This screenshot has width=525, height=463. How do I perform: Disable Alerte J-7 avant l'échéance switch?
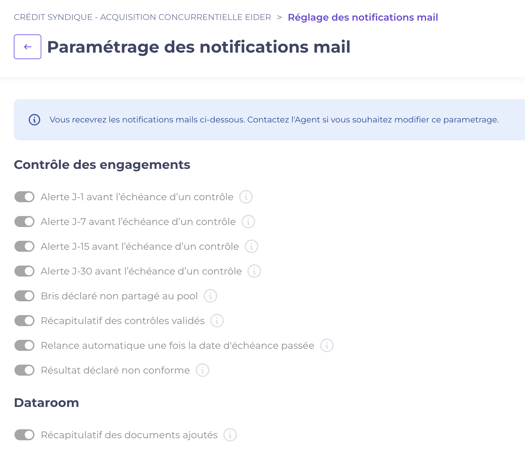coord(24,222)
